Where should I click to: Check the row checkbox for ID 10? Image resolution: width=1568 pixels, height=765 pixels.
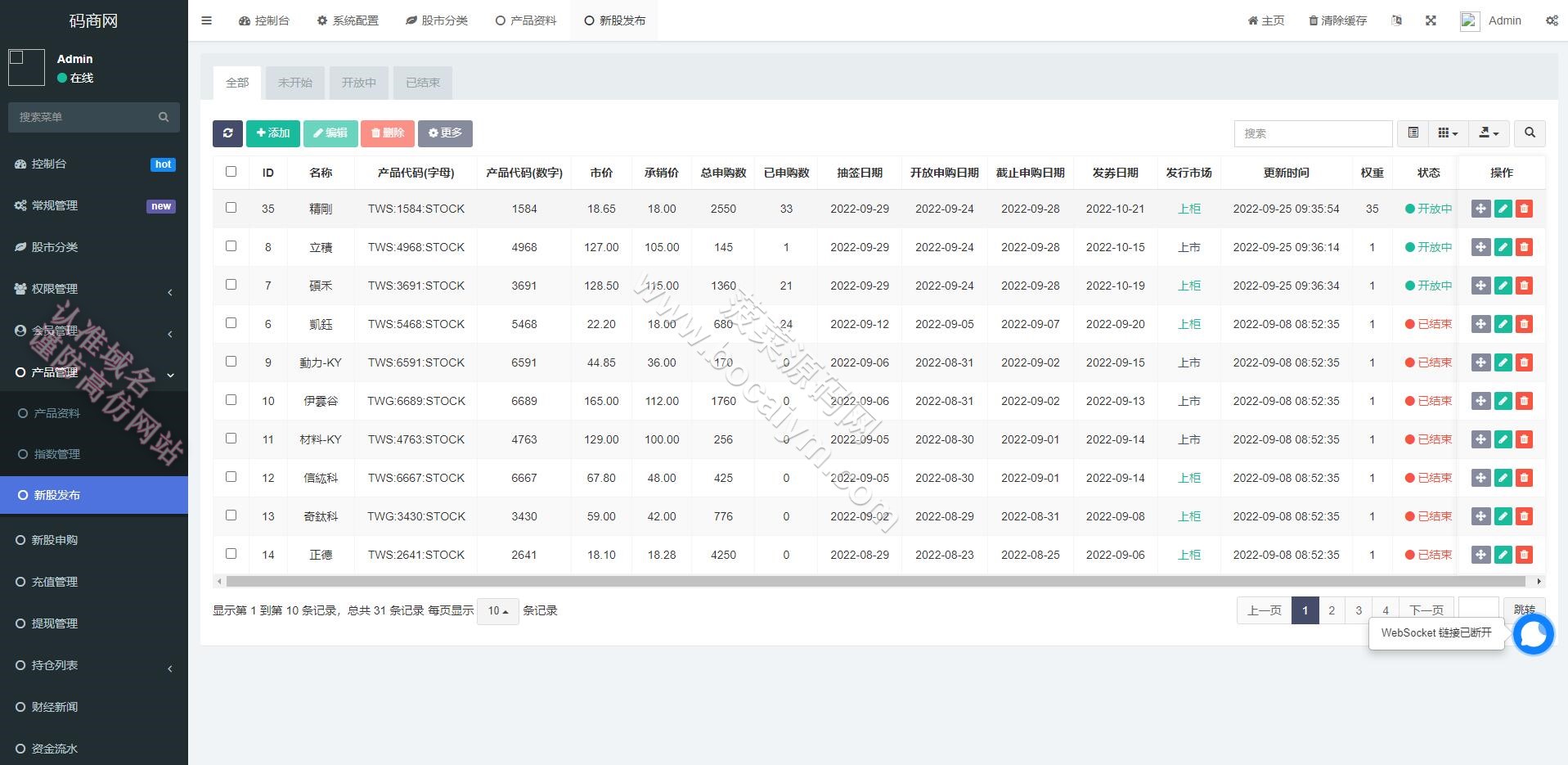click(231, 400)
